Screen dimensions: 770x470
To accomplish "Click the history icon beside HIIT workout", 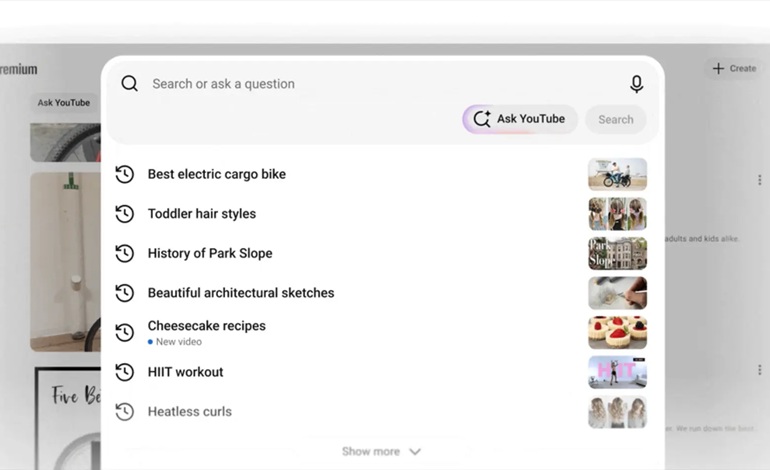I will [125, 372].
